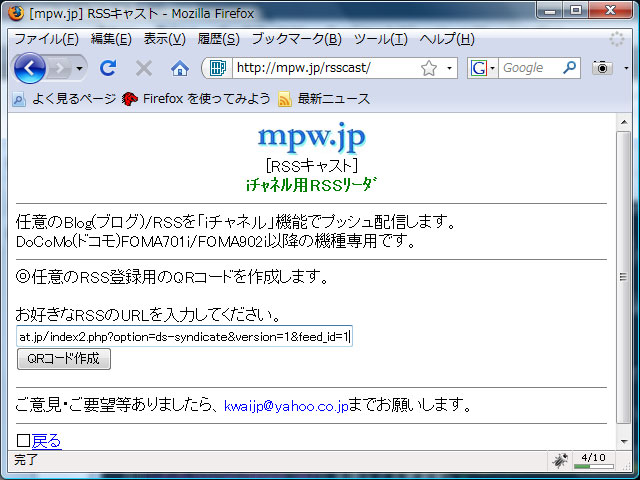This screenshot has height=480, width=640.
Task: Open the 最新ニュース feed bookmark
Action: [324, 99]
